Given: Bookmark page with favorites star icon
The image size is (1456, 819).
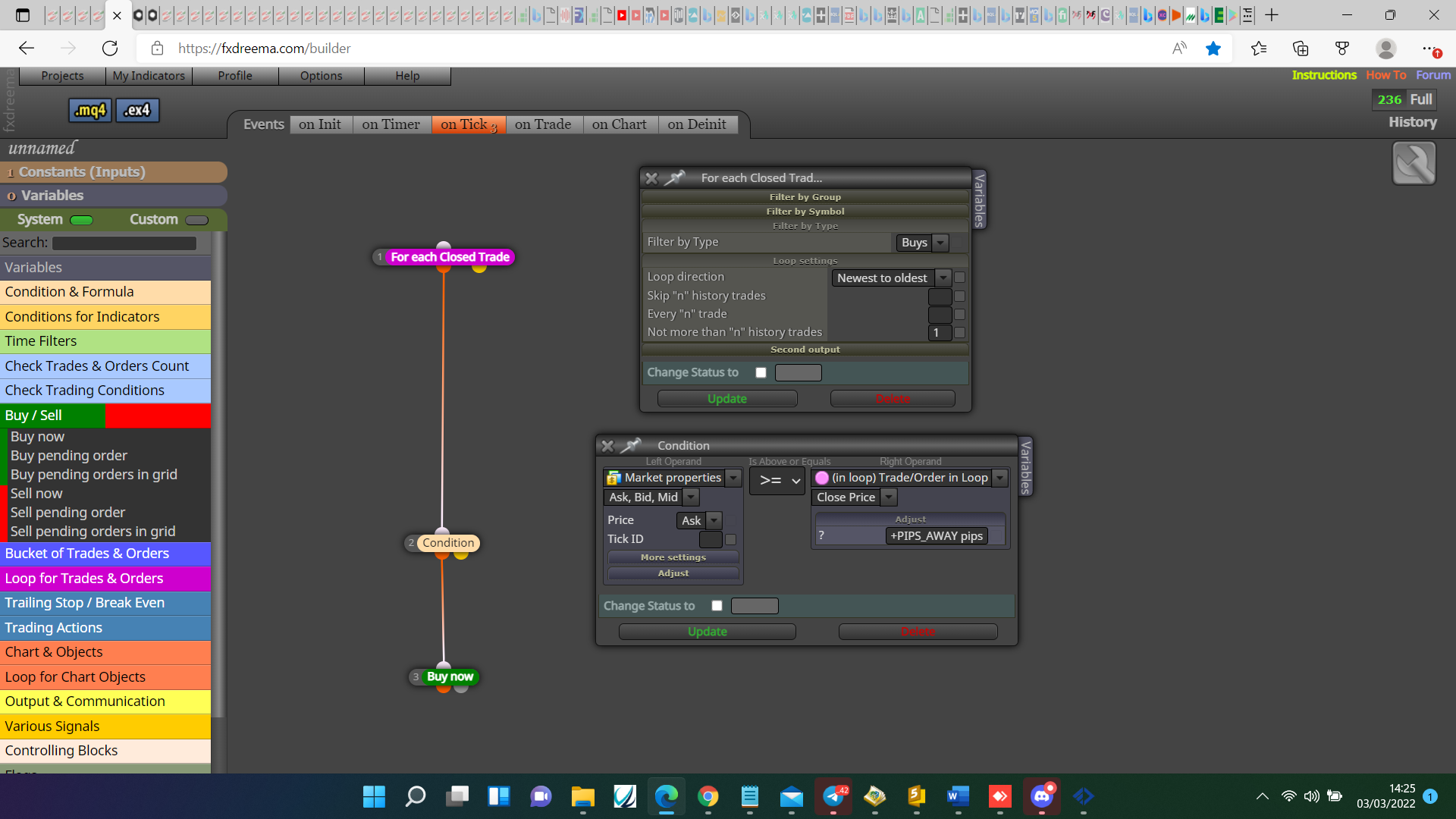Looking at the screenshot, I should coord(1213,49).
